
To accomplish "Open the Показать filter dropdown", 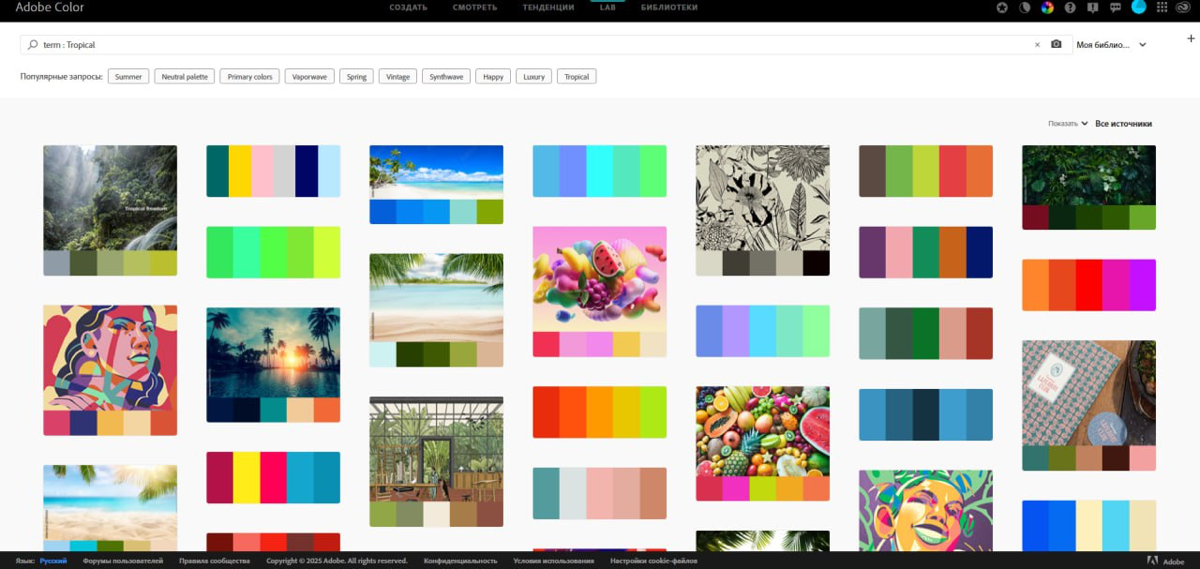I will coord(1067,124).
